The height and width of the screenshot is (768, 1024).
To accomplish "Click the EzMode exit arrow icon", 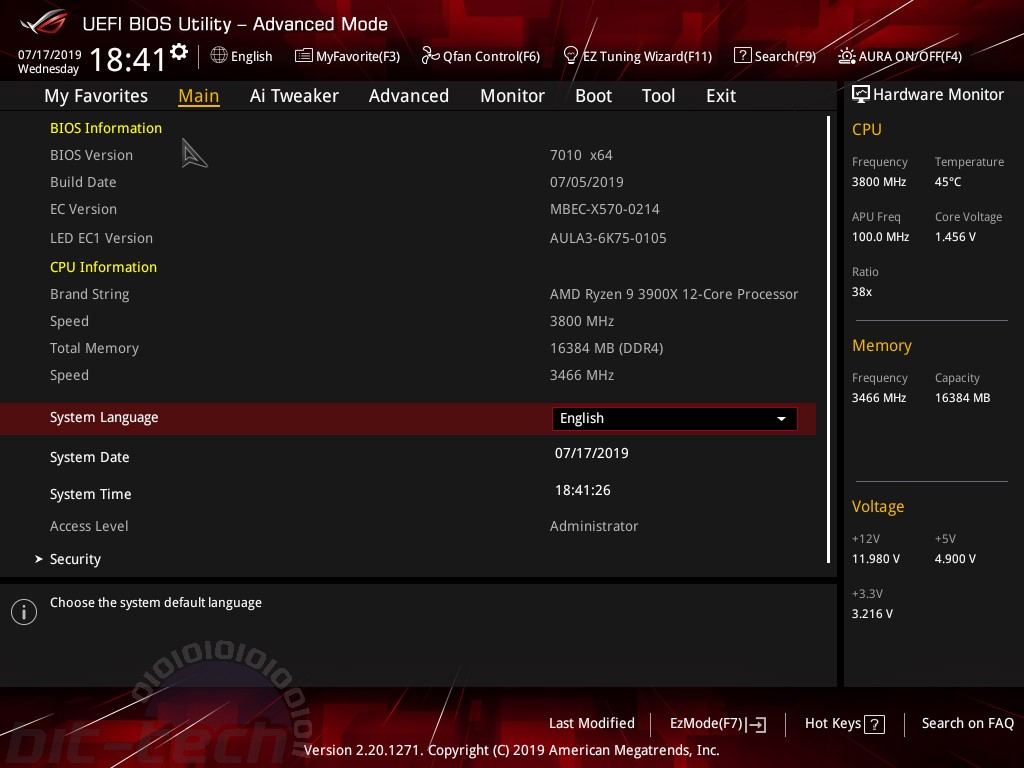I will pyautogui.click(x=756, y=724).
